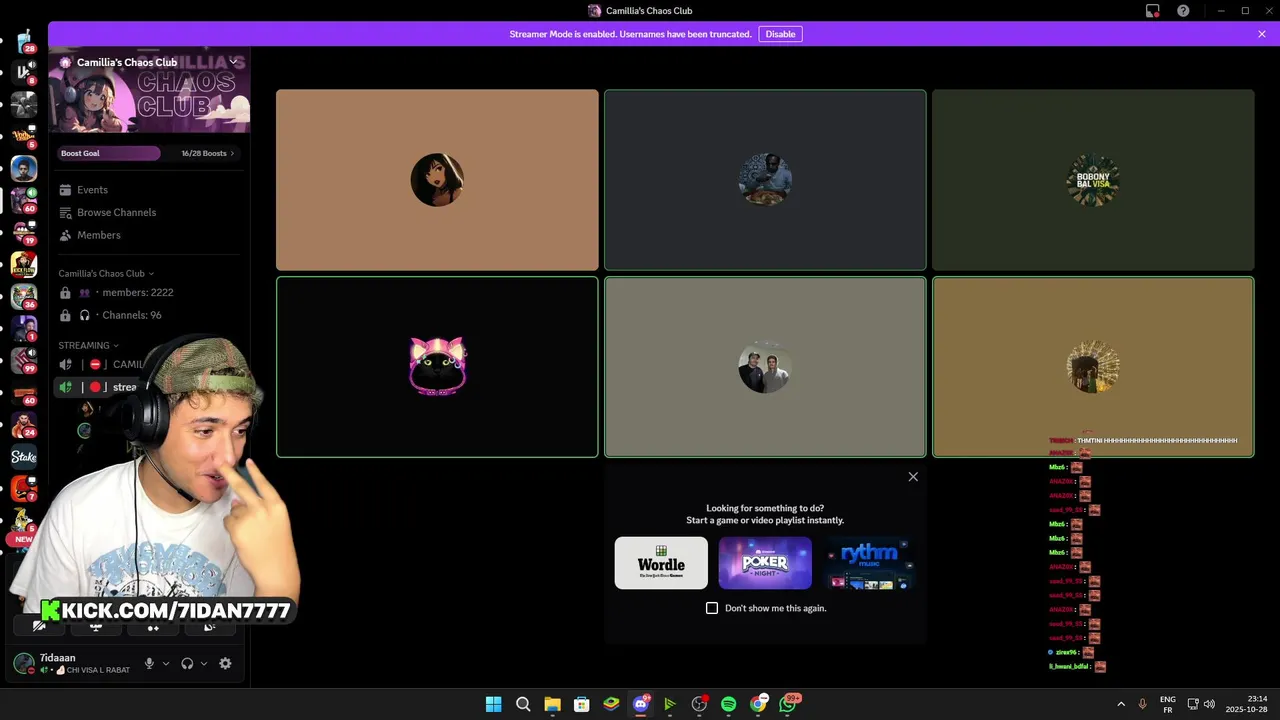This screenshot has width=1280, height=720.
Task: Open WhatsApp from taskbar
Action: click(788, 704)
